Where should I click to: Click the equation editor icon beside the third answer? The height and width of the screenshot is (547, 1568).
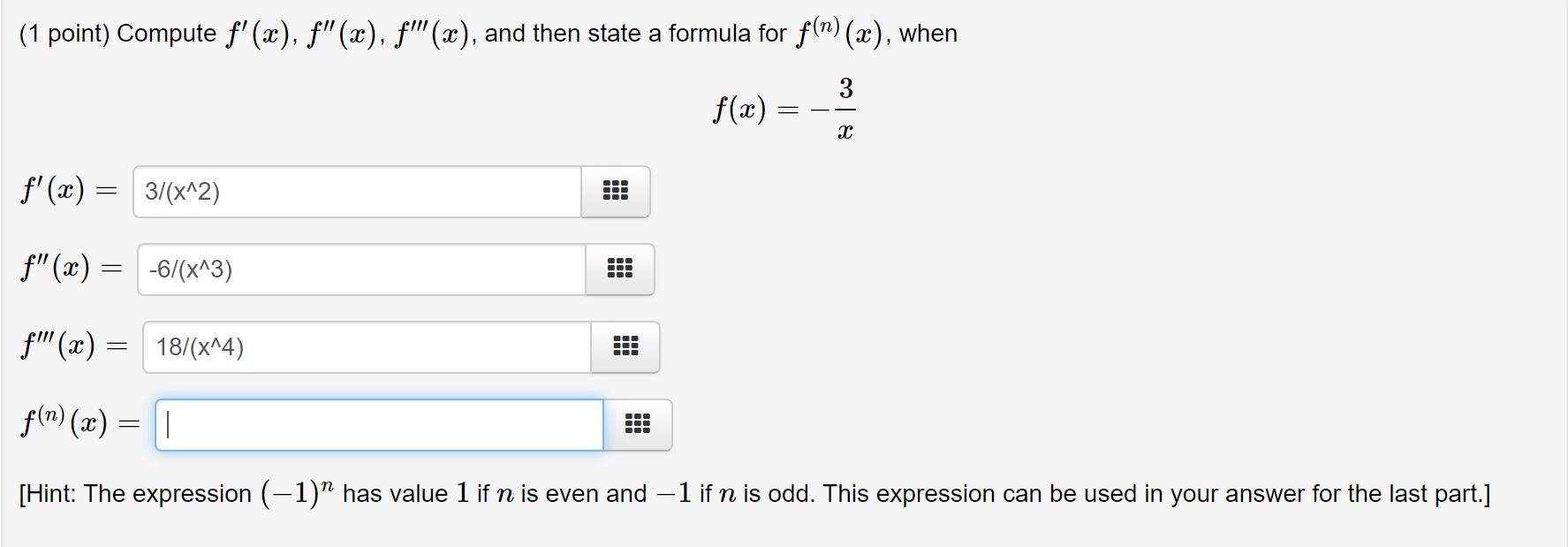pyautogui.click(x=627, y=347)
